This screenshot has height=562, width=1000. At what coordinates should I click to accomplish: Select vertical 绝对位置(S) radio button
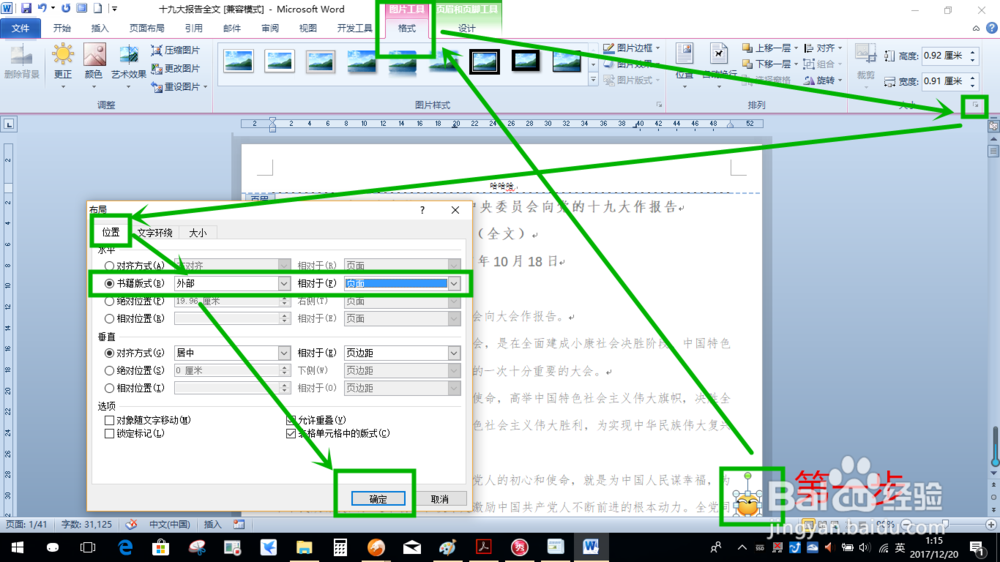point(109,371)
